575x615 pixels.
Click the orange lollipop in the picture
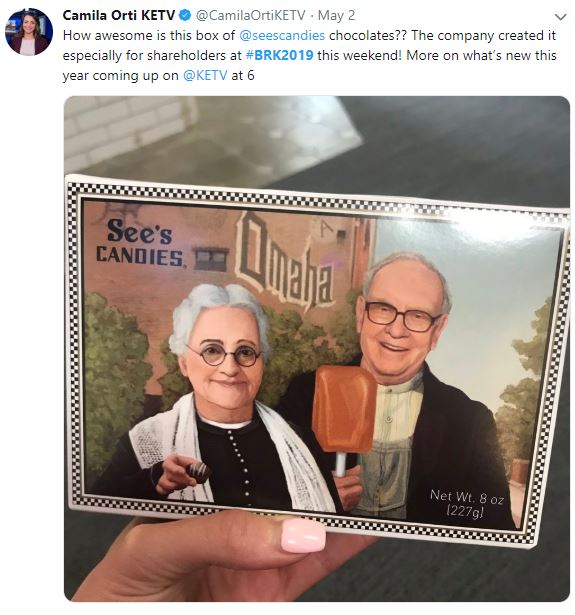click(x=344, y=410)
